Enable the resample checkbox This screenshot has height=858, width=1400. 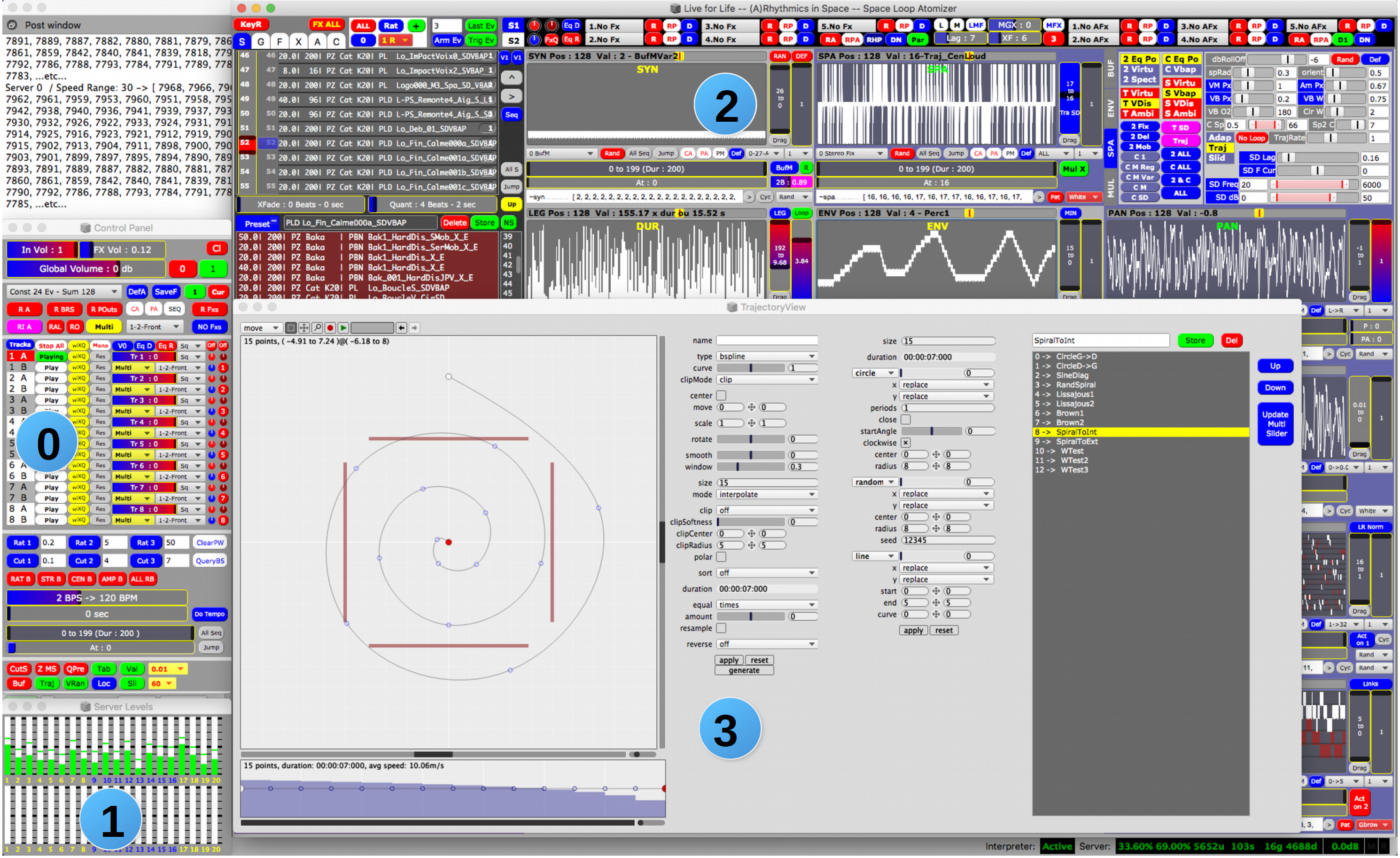[721, 628]
